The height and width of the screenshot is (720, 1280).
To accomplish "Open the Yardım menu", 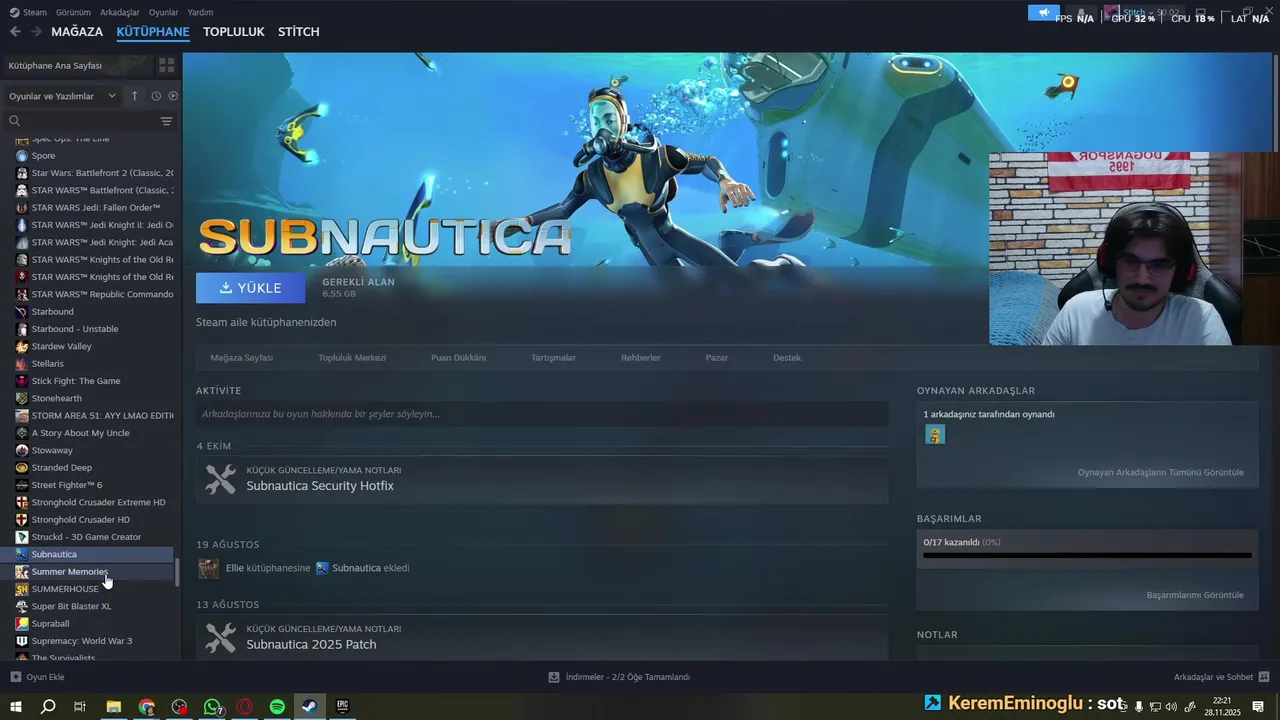I will coord(200,12).
